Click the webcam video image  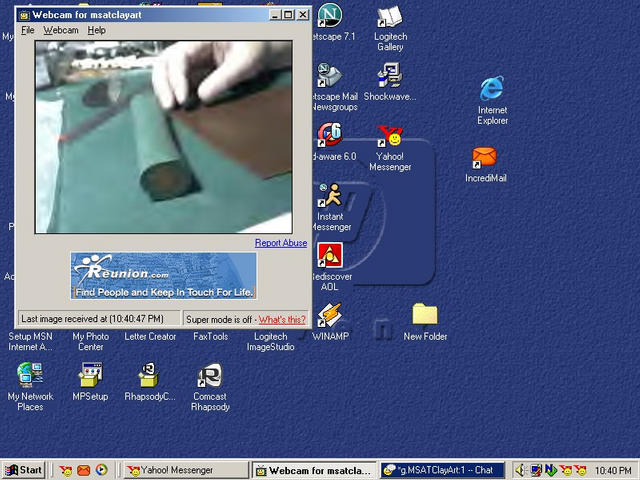point(164,137)
